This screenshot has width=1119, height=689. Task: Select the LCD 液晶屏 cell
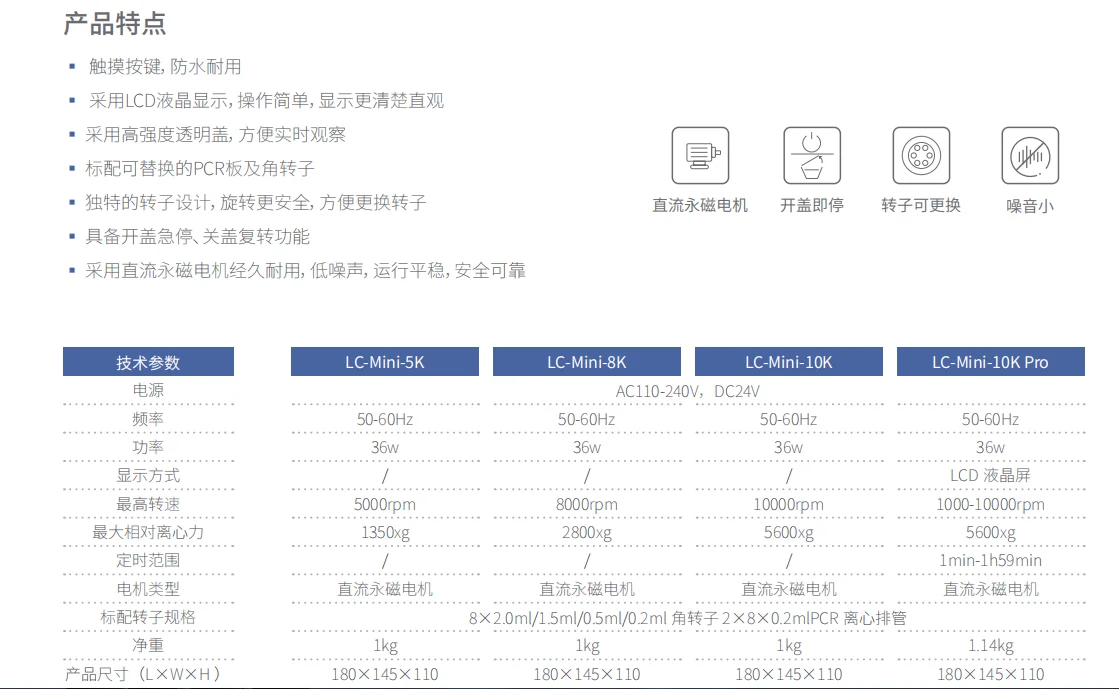coord(991,476)
